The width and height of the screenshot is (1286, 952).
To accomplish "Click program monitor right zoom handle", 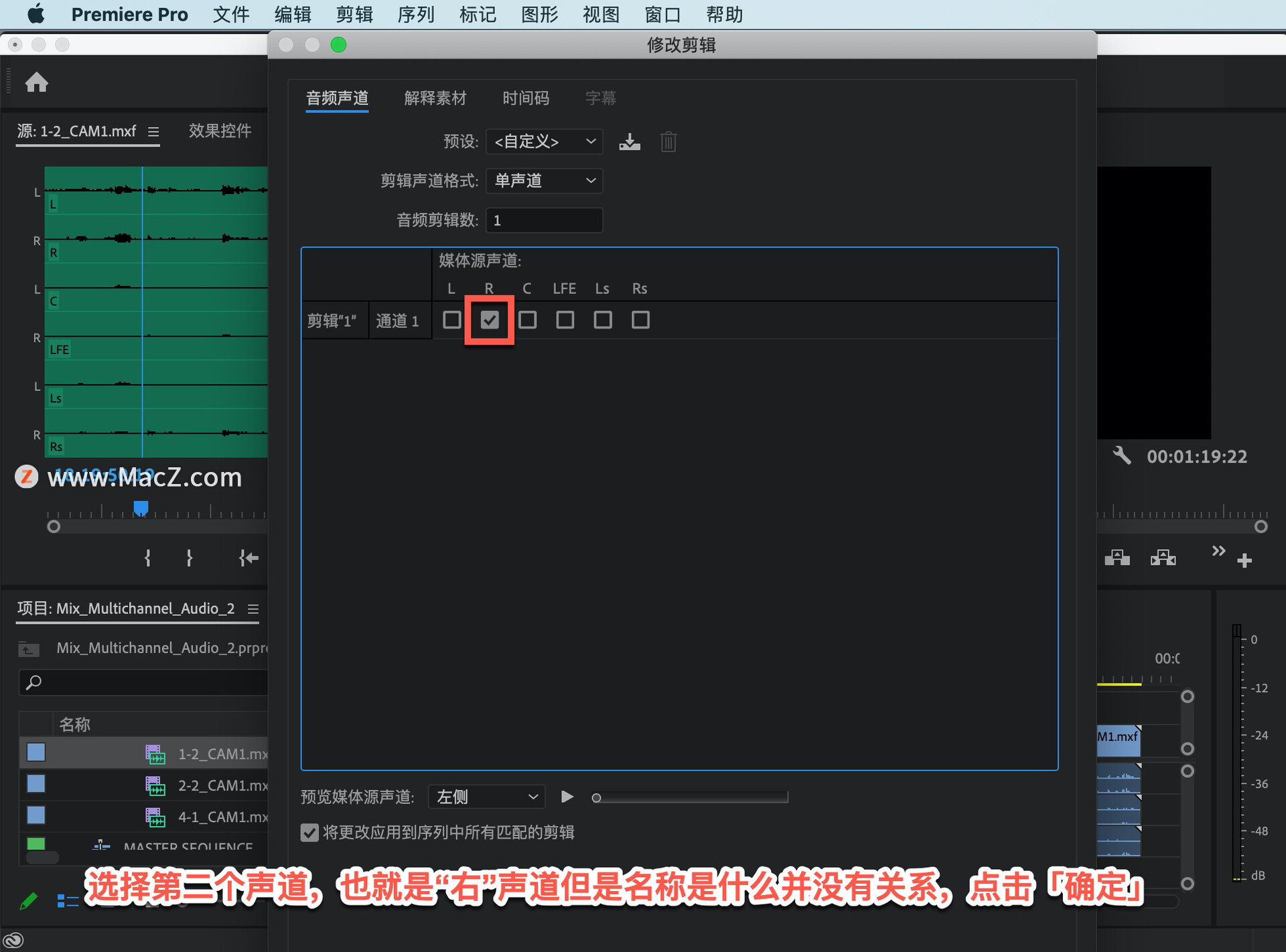I will 1261,527.
